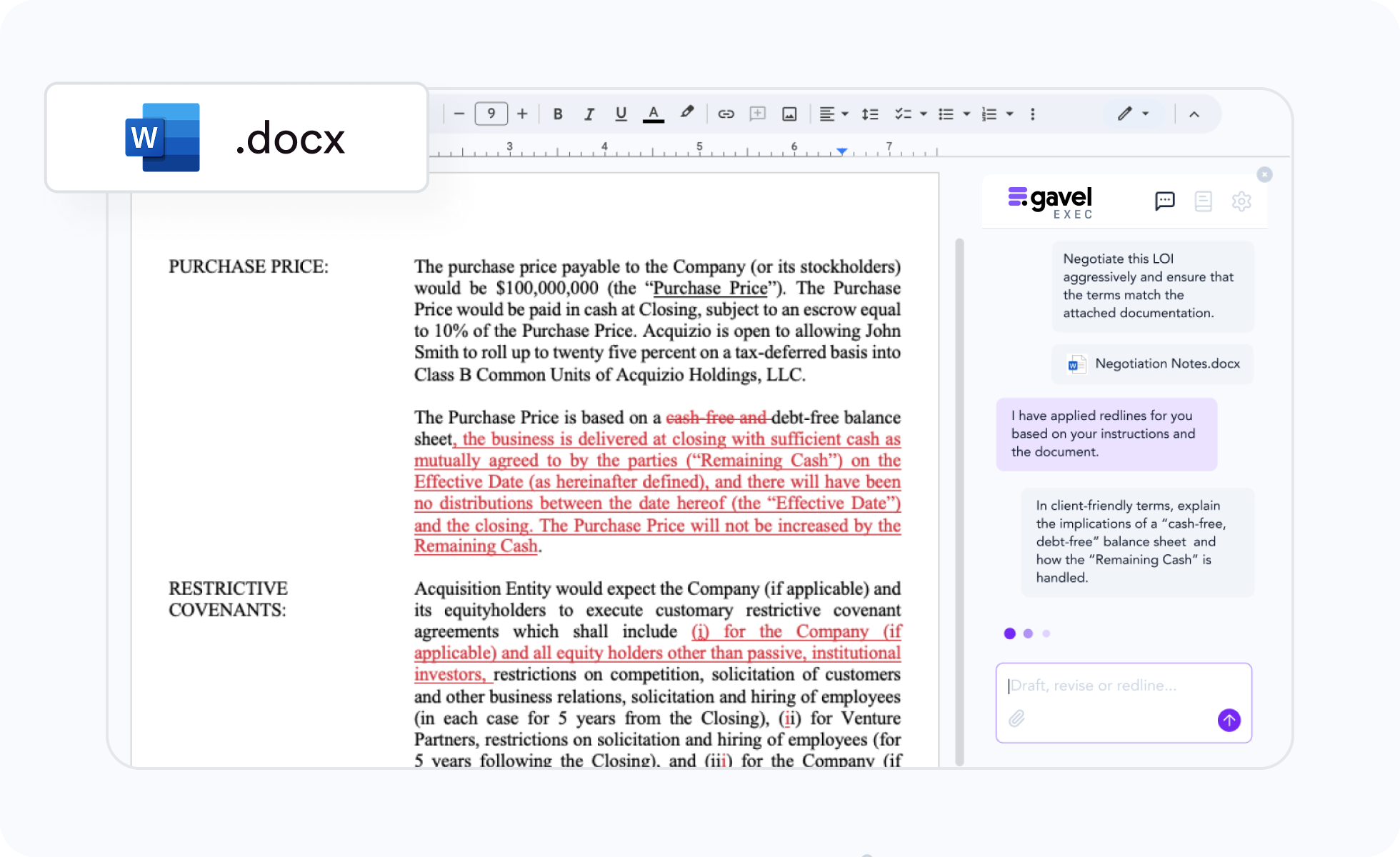The image size is (1400, 857).
Task: Insert an image using the image icon
Action: click(x=789, y=114)
